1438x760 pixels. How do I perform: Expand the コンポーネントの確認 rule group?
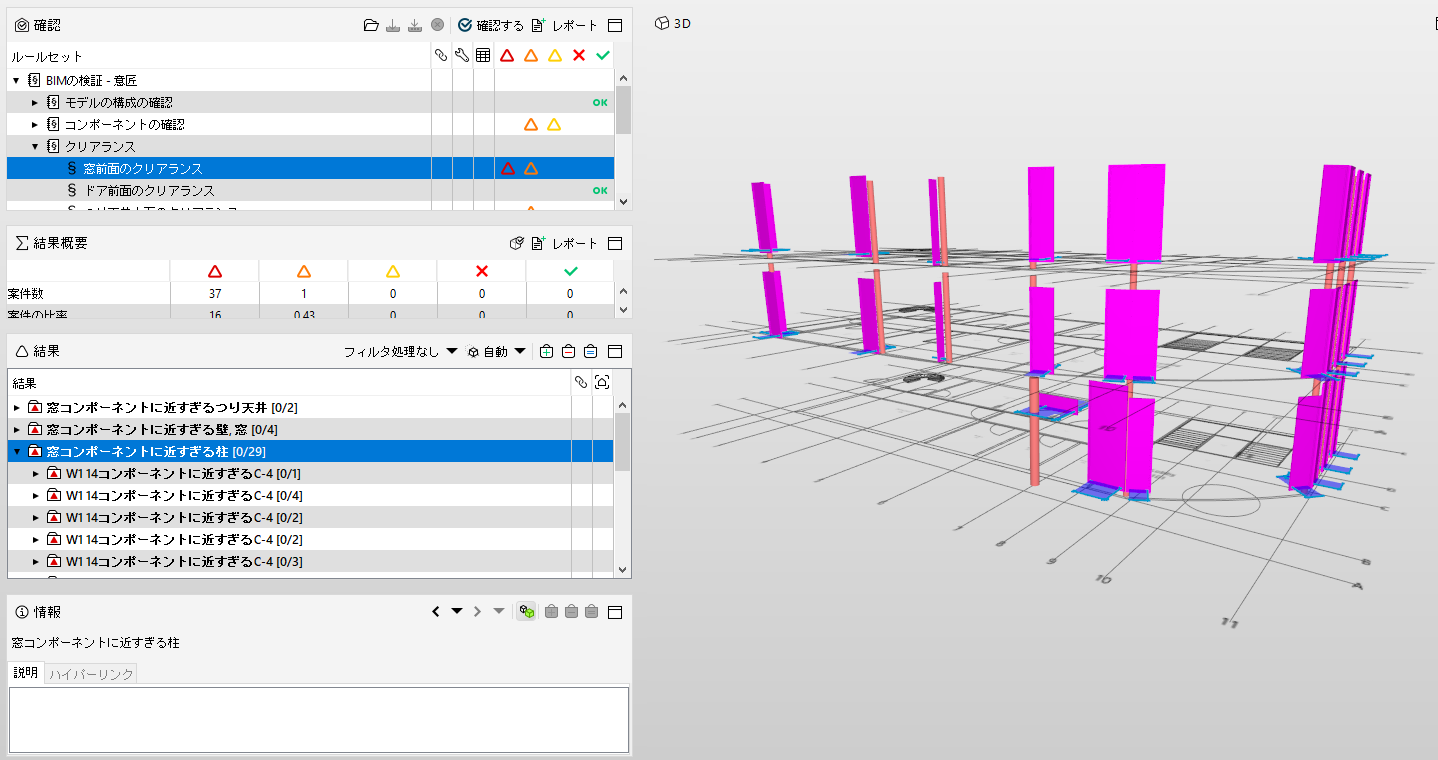35,124
